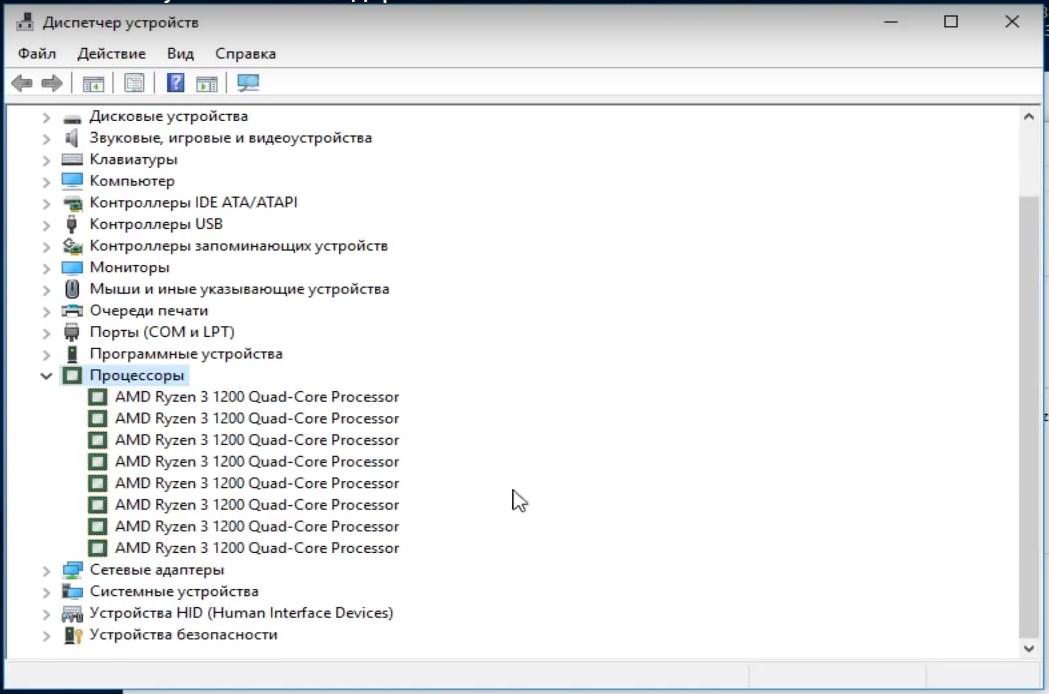The width and height of the screenshot is (1049, 694).
Task: Click the icon beside Системные устройства
Action: click(x=72, y=592)
